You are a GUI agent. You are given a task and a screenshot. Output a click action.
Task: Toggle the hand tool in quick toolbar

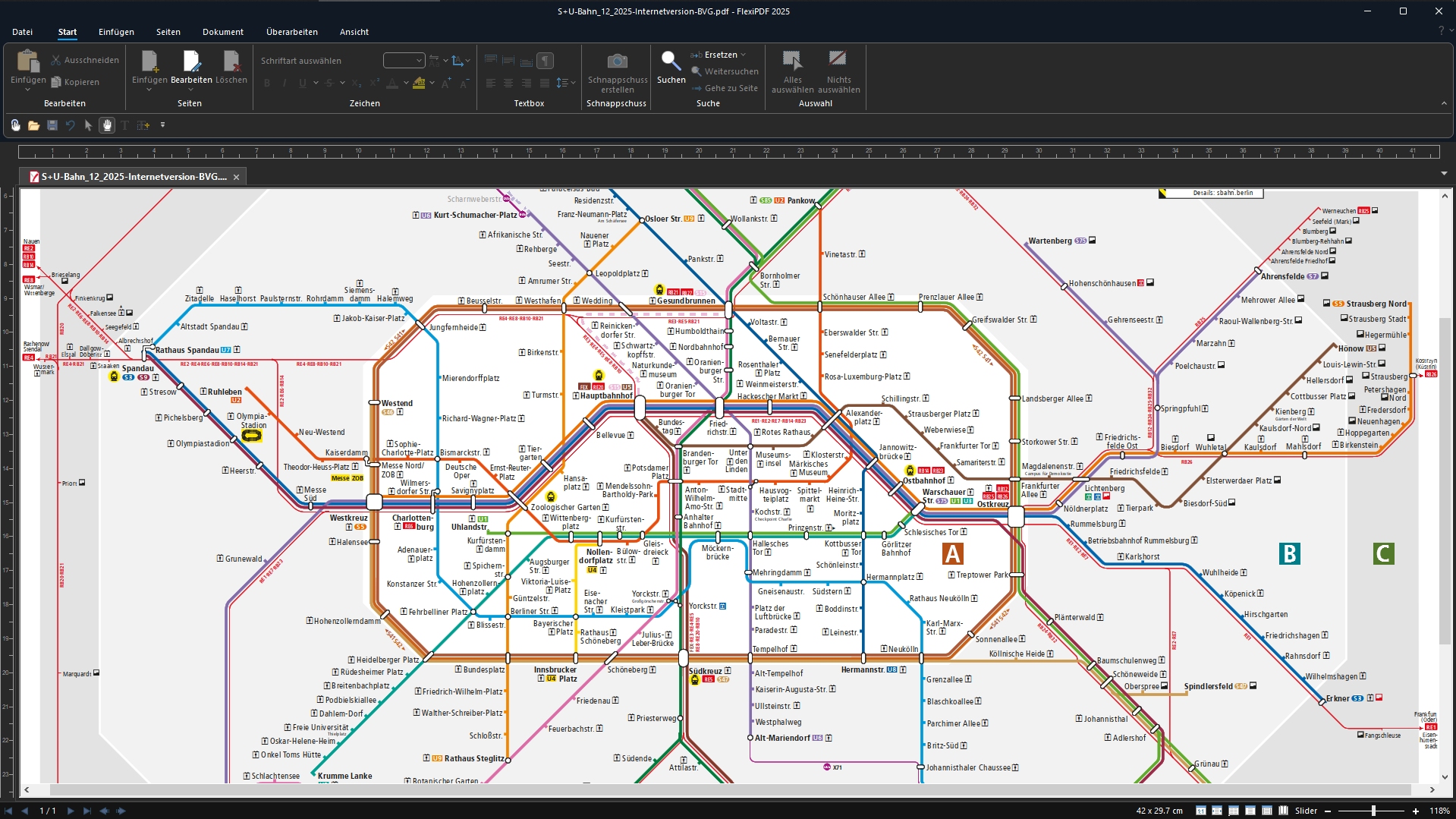click(107, 125)
